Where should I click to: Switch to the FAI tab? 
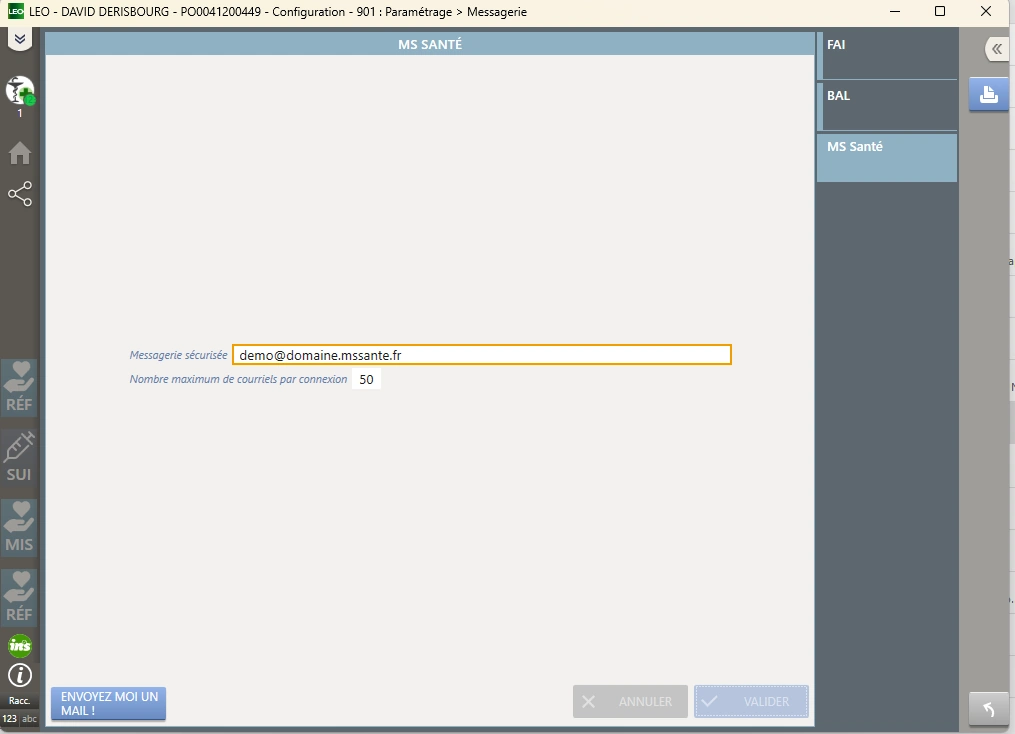(887, 55)
